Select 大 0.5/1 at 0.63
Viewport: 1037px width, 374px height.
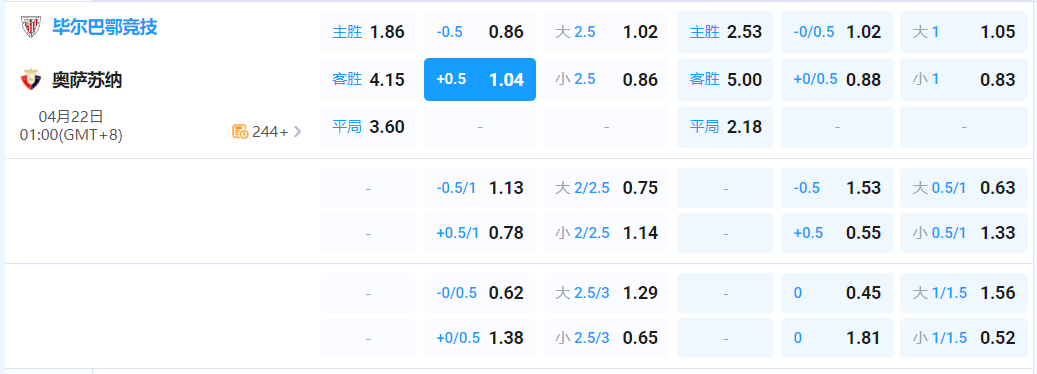[x=964, y=188]
